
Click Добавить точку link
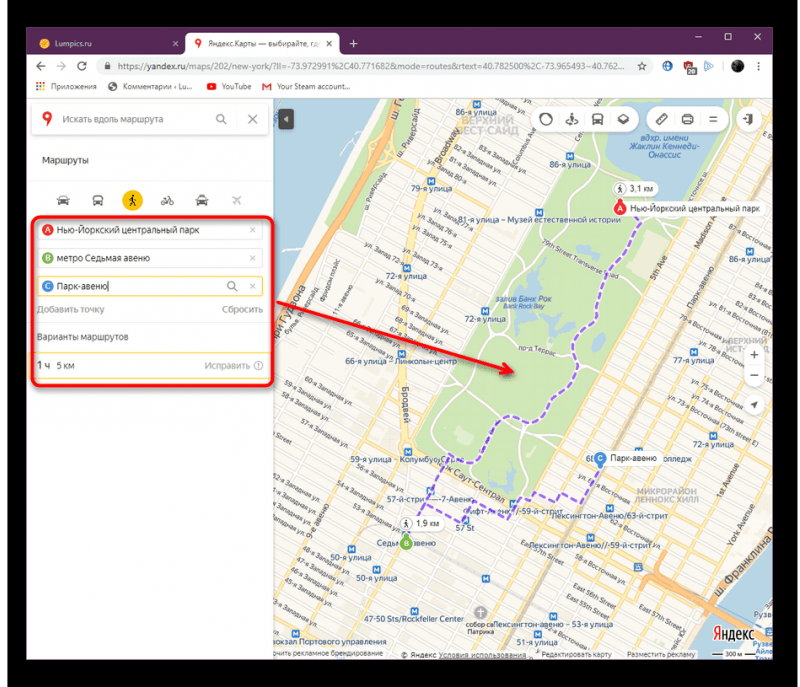[x=70, y=310]
